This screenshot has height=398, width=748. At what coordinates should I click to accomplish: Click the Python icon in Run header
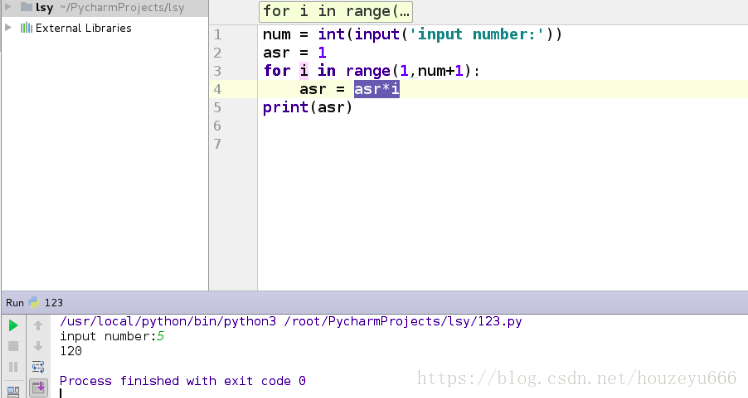pos(34,303)
